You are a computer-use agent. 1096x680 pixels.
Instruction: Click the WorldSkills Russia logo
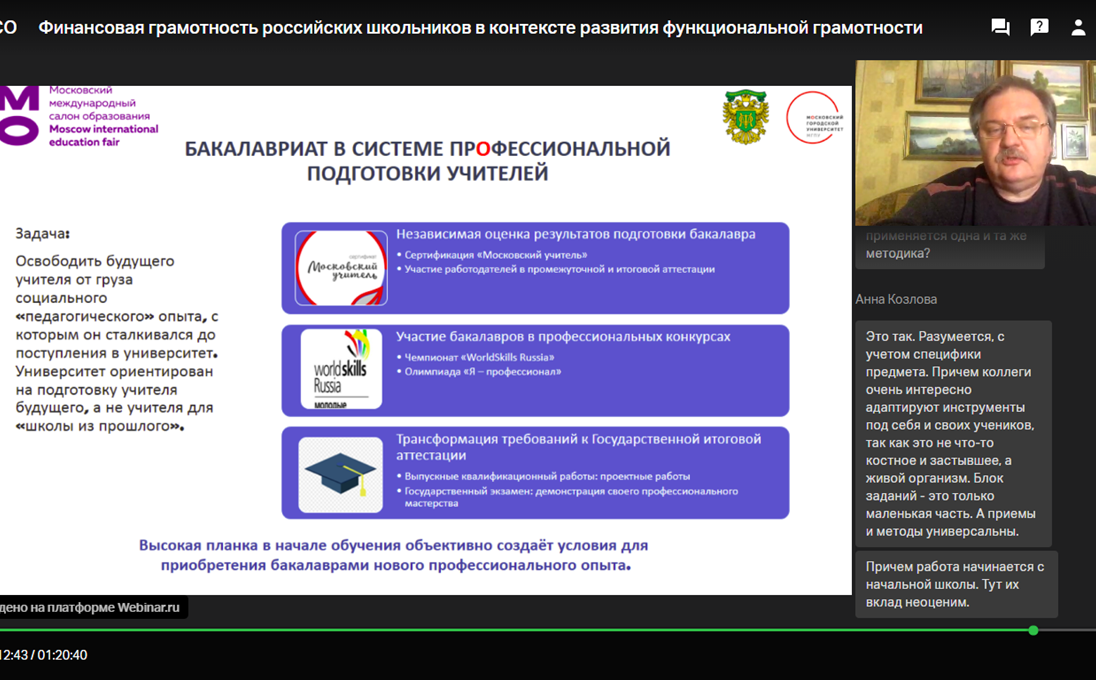click(341, 369)
